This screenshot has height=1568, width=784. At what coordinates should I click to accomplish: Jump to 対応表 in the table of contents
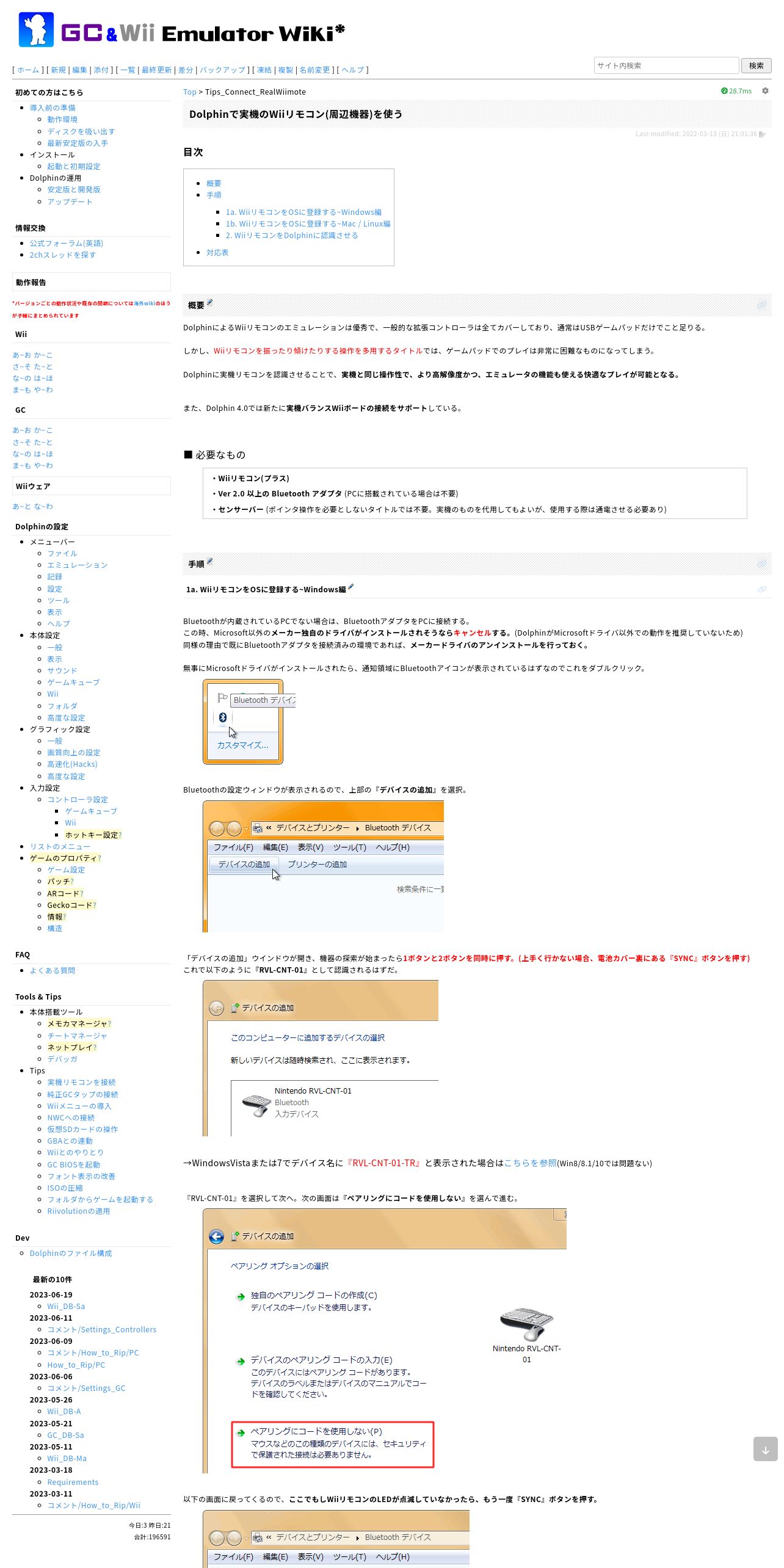[x=217, y=253]
